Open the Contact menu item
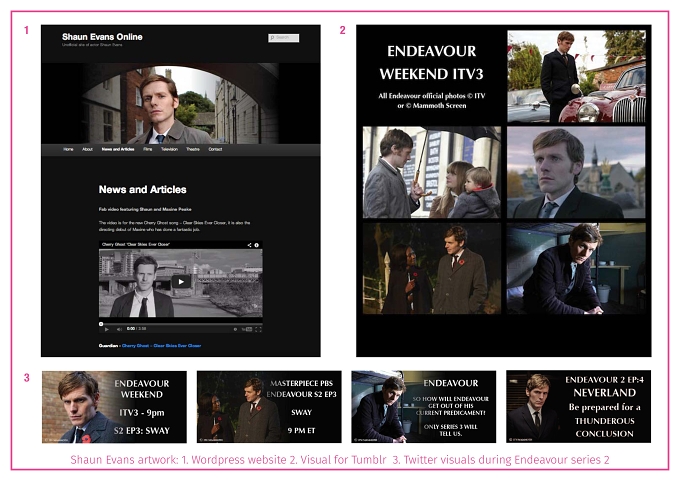680x481 pixels. tap(215, 149)
